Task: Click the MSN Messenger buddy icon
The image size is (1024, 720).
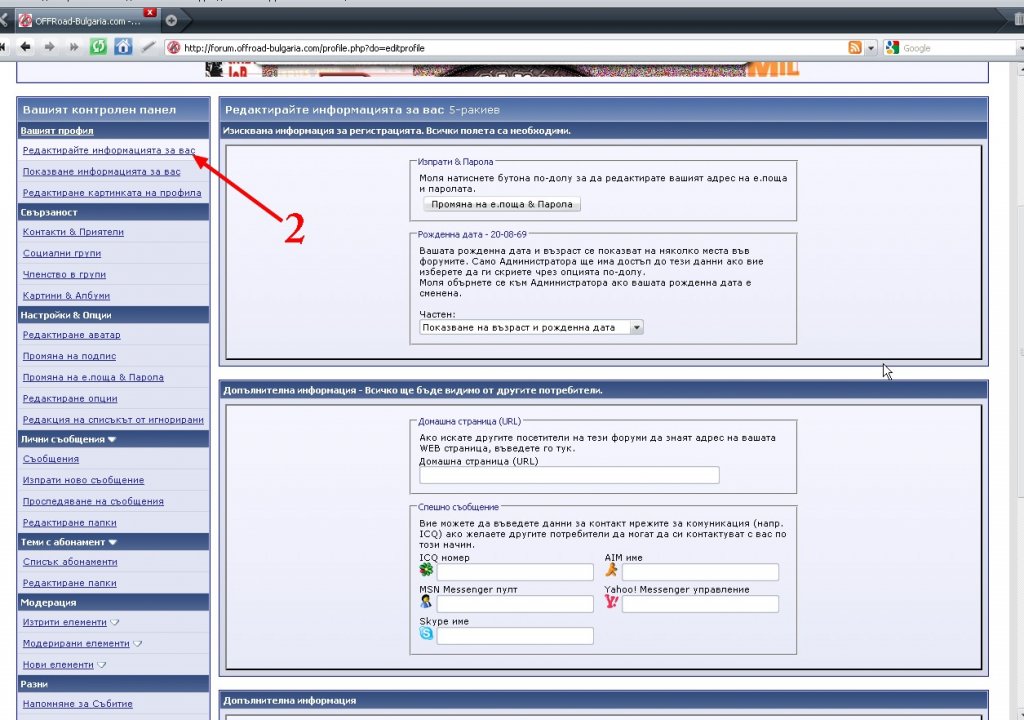Action: [426, 602]
